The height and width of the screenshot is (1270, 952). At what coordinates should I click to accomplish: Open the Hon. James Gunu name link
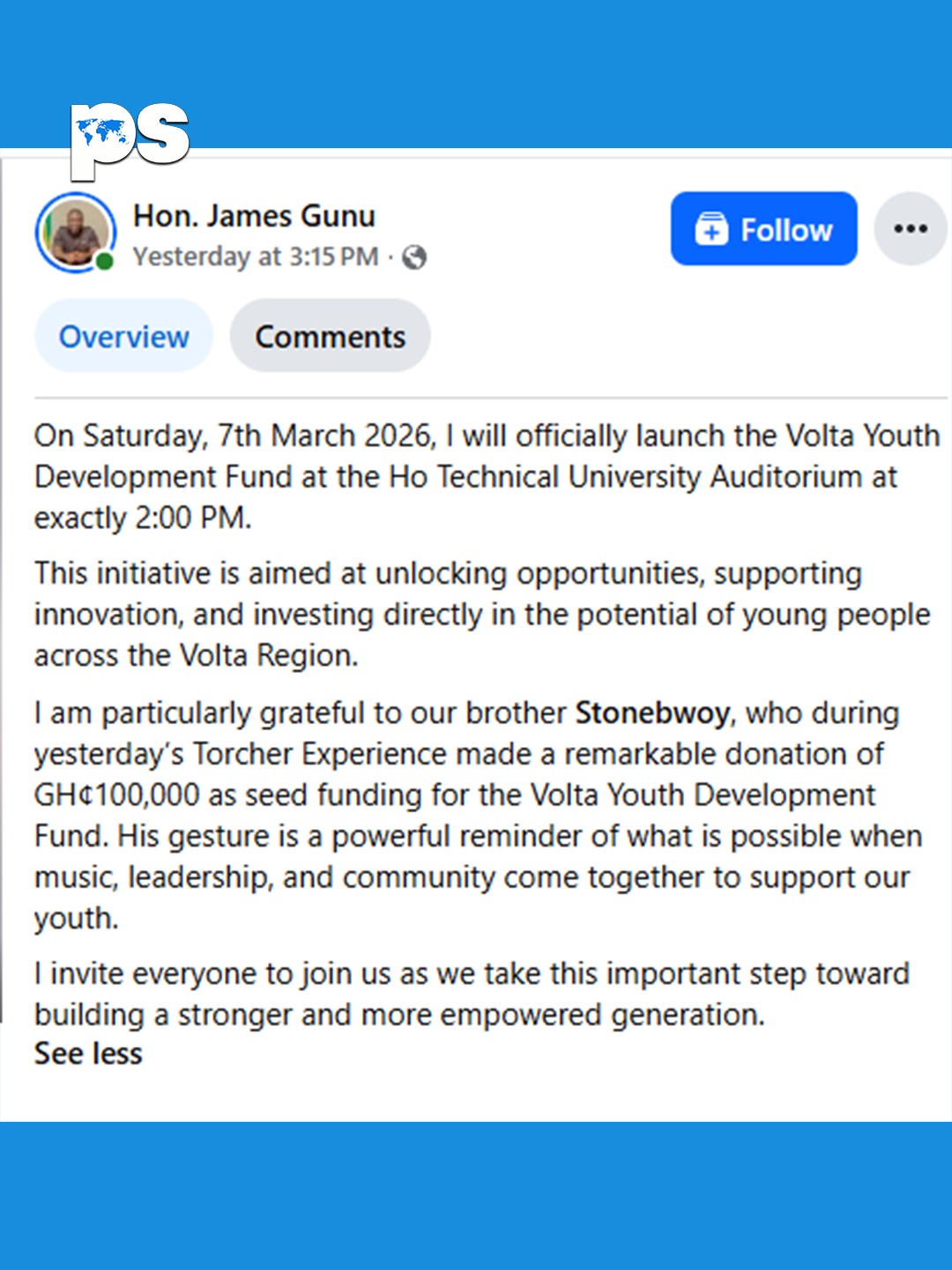pos(254,216)
